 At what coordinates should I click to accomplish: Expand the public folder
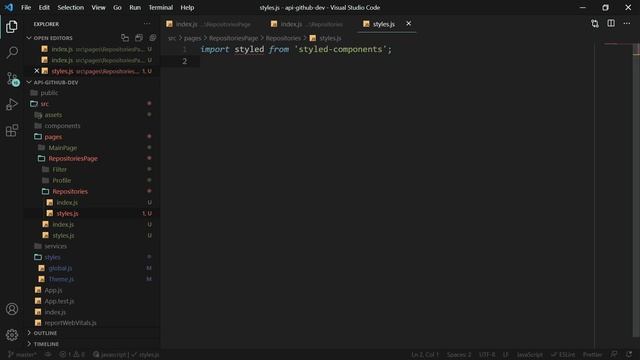[49, 93]
